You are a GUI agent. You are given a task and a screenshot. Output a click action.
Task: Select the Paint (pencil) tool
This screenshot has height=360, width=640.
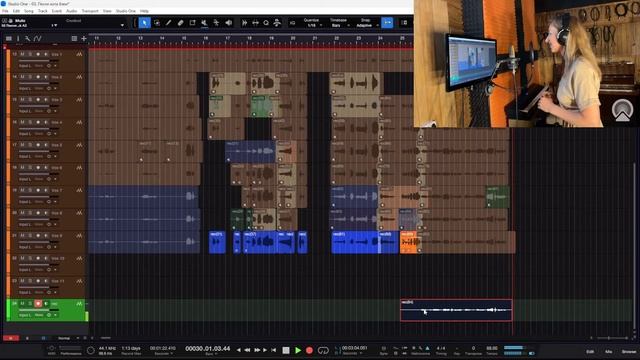(x=169, y=23)
